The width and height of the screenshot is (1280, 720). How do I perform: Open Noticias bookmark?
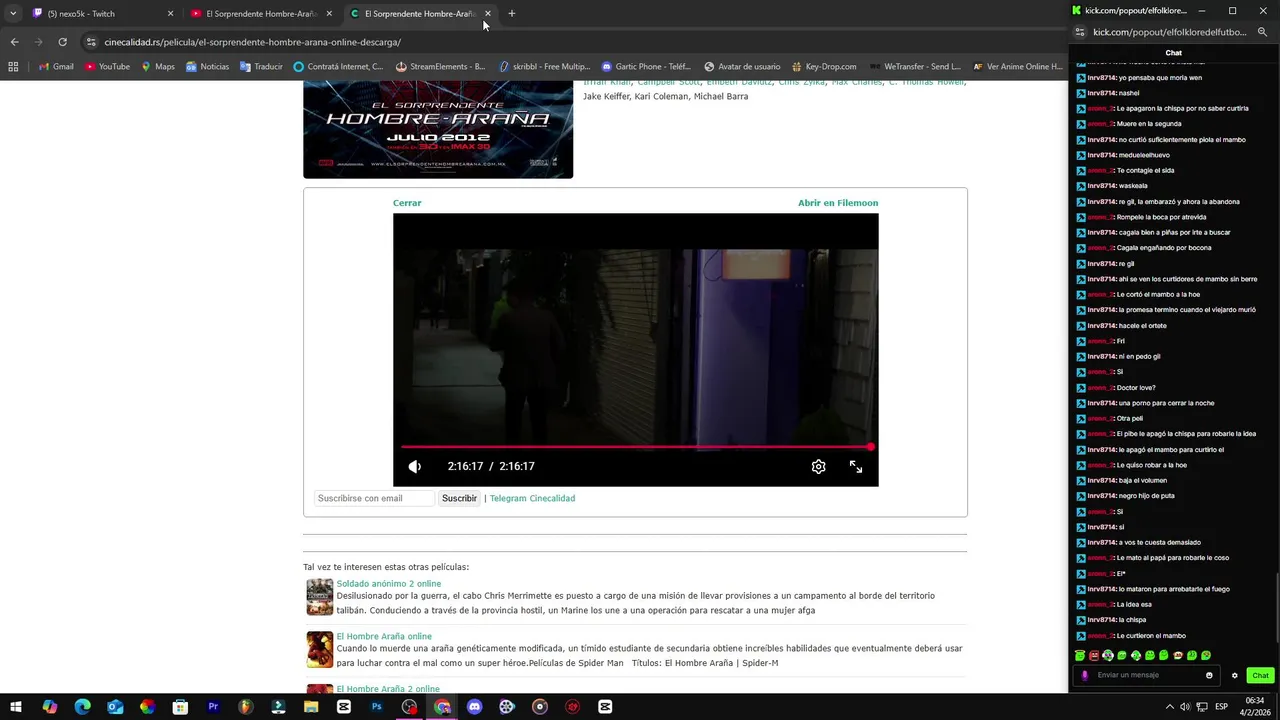(x=207, y=67)
